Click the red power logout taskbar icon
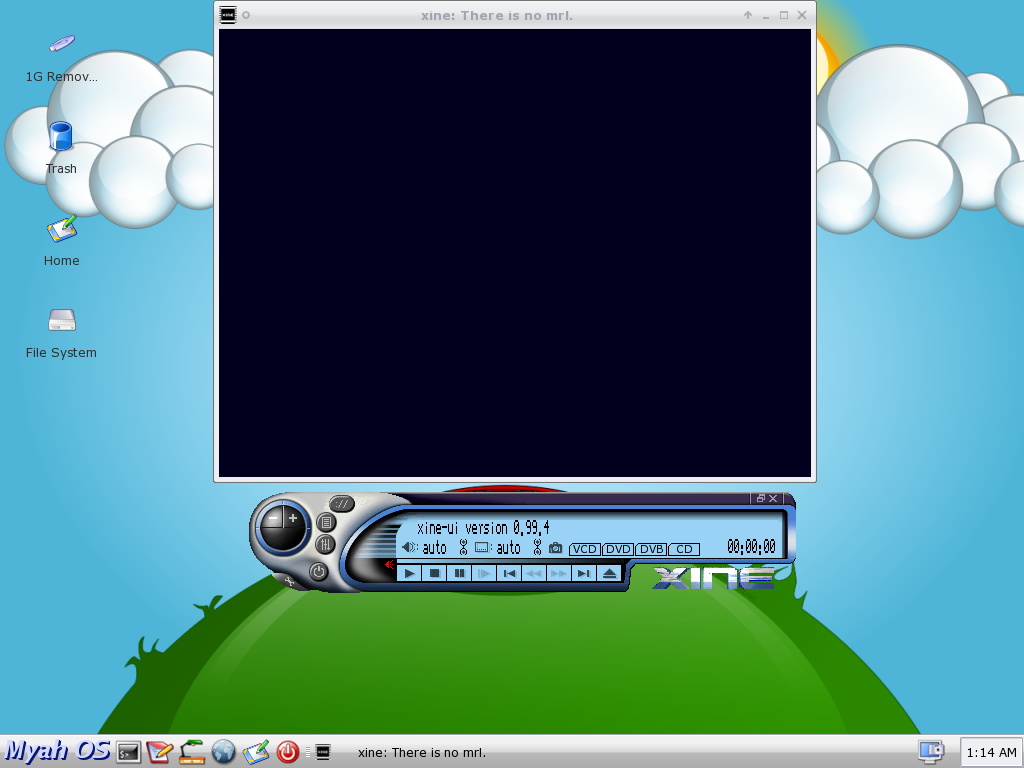Viewport: 1024px width, 768px height. [x=287, y=752]
